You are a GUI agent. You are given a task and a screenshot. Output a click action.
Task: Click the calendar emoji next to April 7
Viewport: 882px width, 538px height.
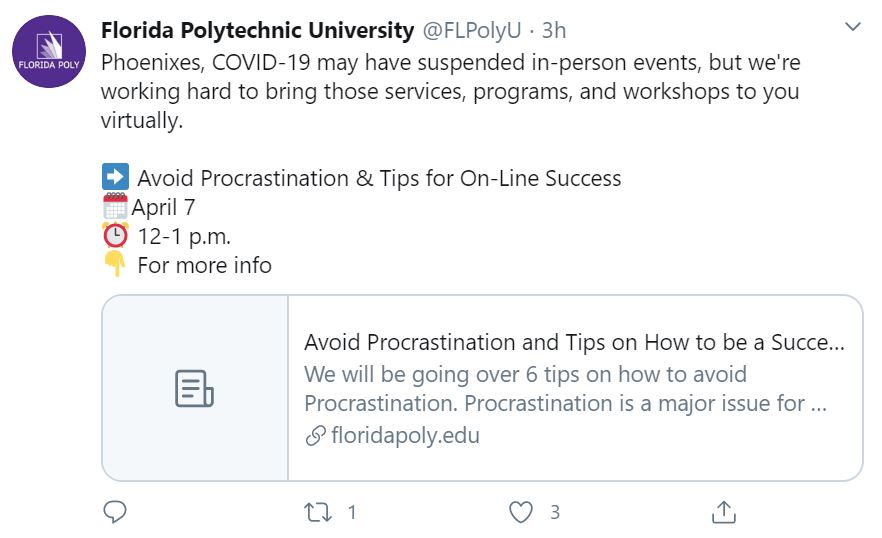[x=115, y=206]
